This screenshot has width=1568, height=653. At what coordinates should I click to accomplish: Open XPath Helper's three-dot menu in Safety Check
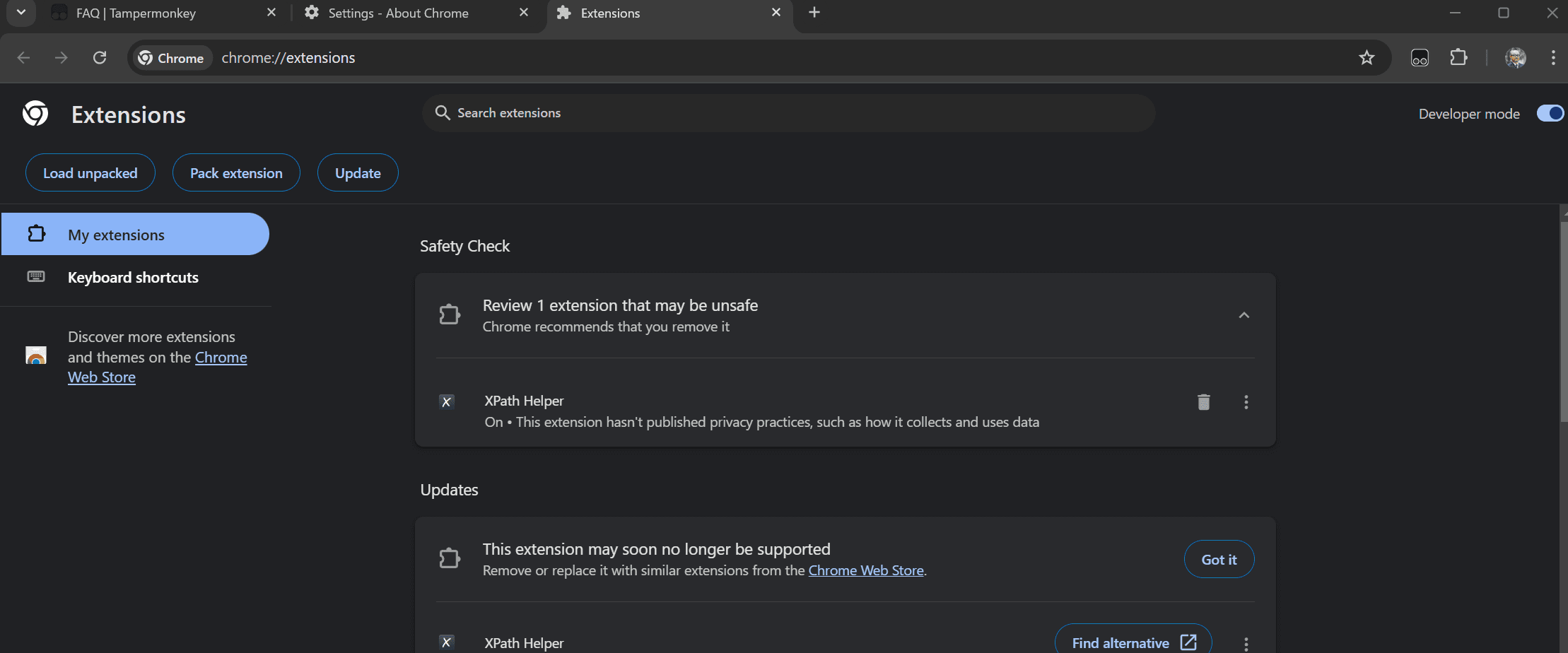1246,402
